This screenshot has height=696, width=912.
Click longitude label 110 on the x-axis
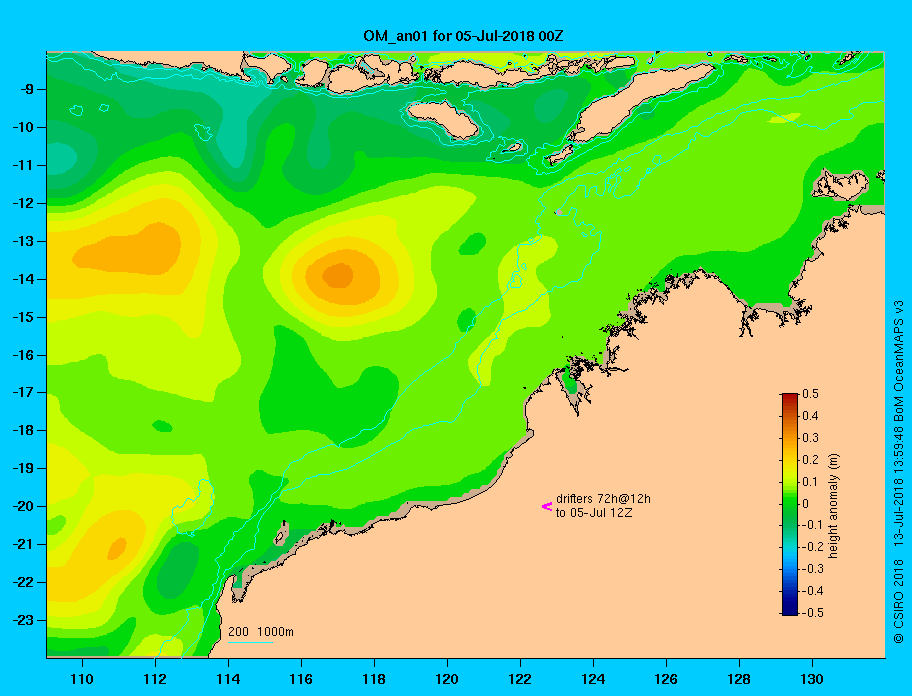click(82, 679)
